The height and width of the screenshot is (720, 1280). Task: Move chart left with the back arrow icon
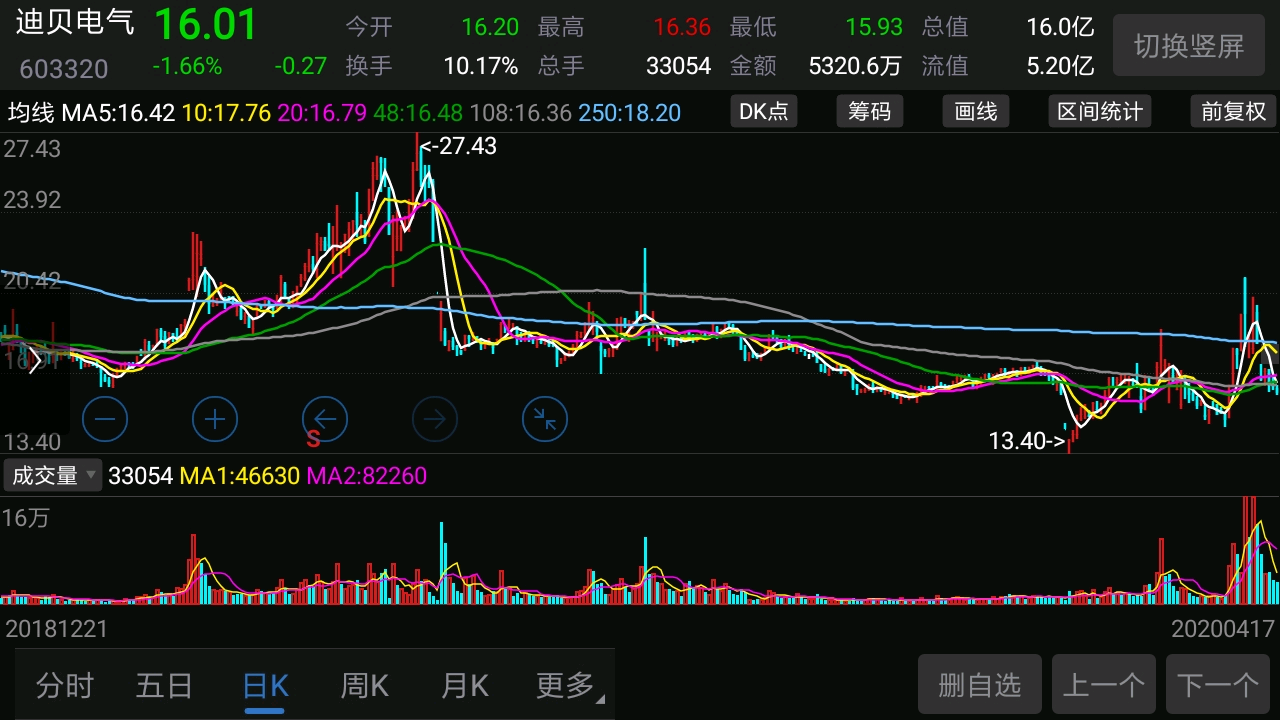[325, 419]
